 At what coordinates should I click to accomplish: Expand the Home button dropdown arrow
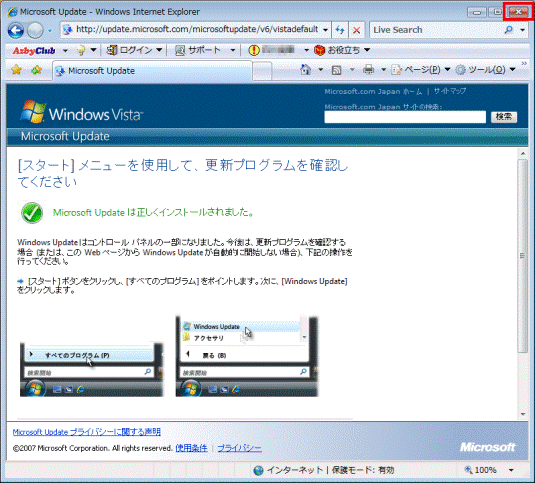tap(320, 70)
